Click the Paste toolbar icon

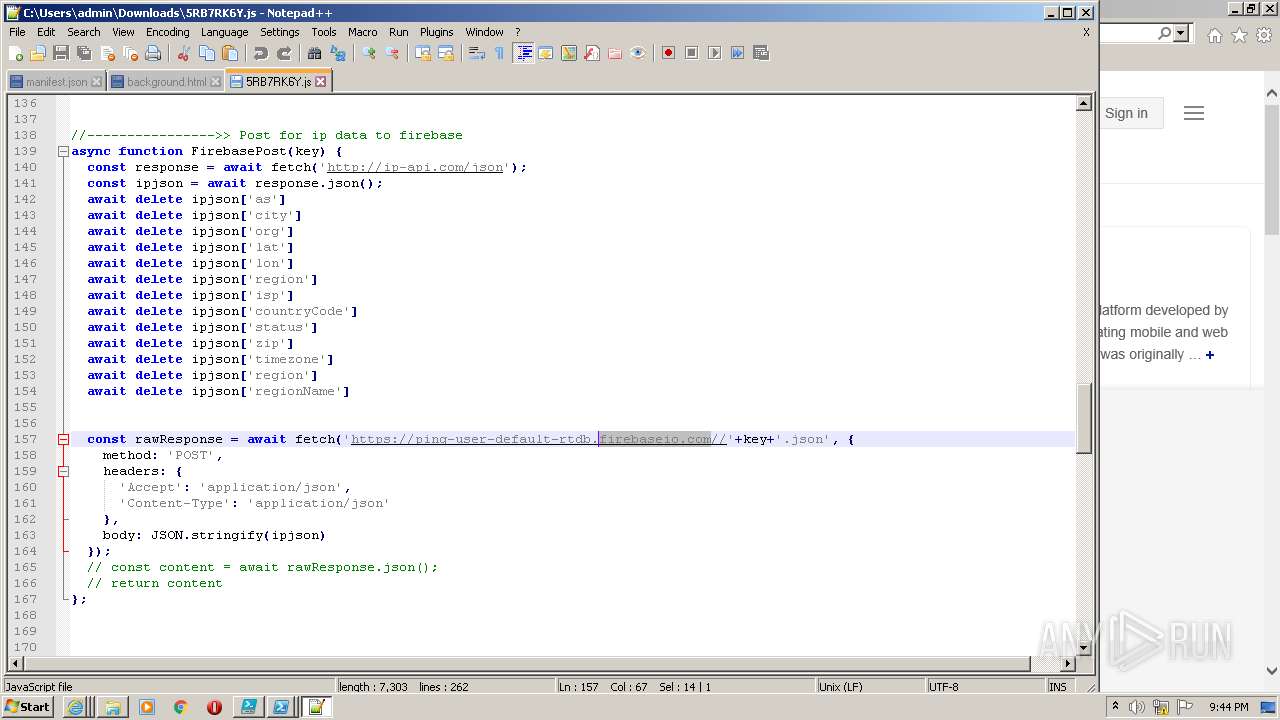coord(230,53)
